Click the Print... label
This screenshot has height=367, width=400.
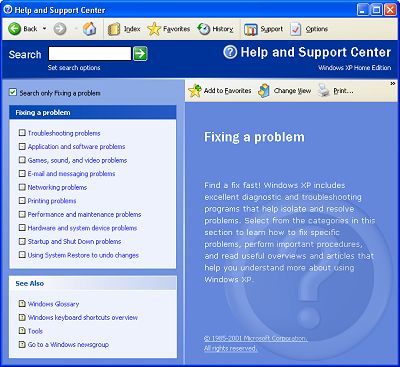tap(343, 91)
